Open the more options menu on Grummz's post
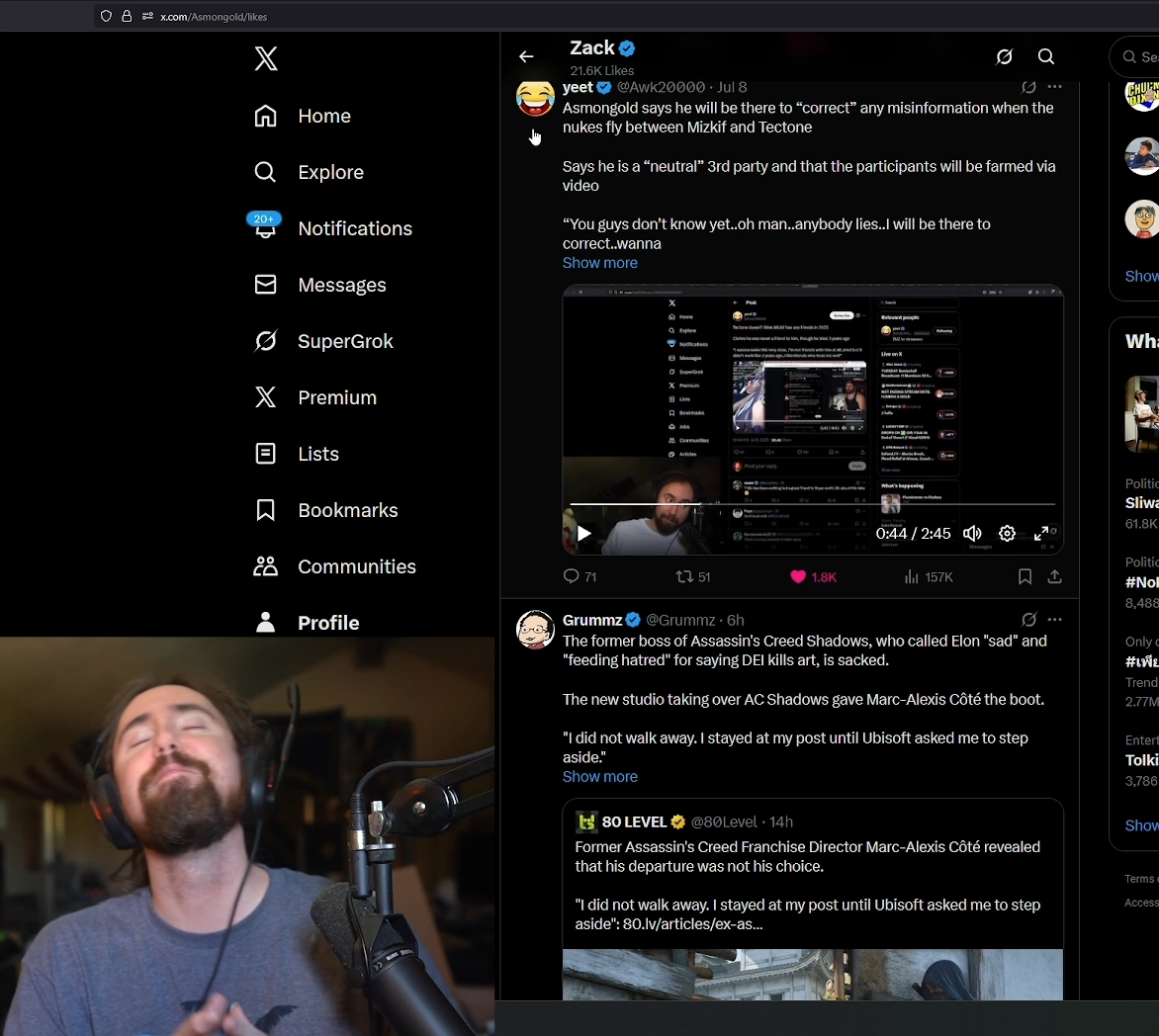 (x=1055, y=620)
